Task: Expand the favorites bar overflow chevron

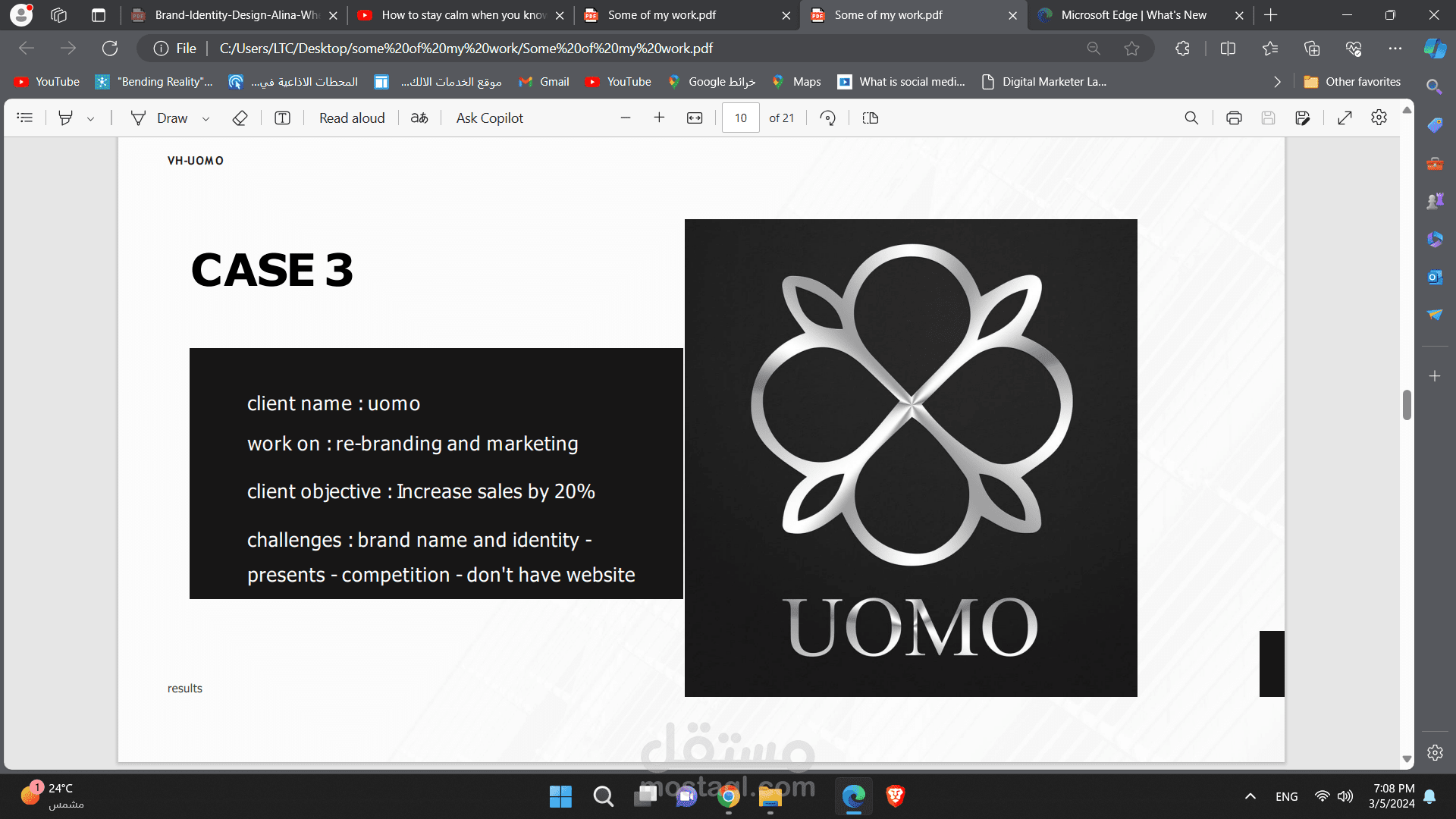Action: (1277, 82)
